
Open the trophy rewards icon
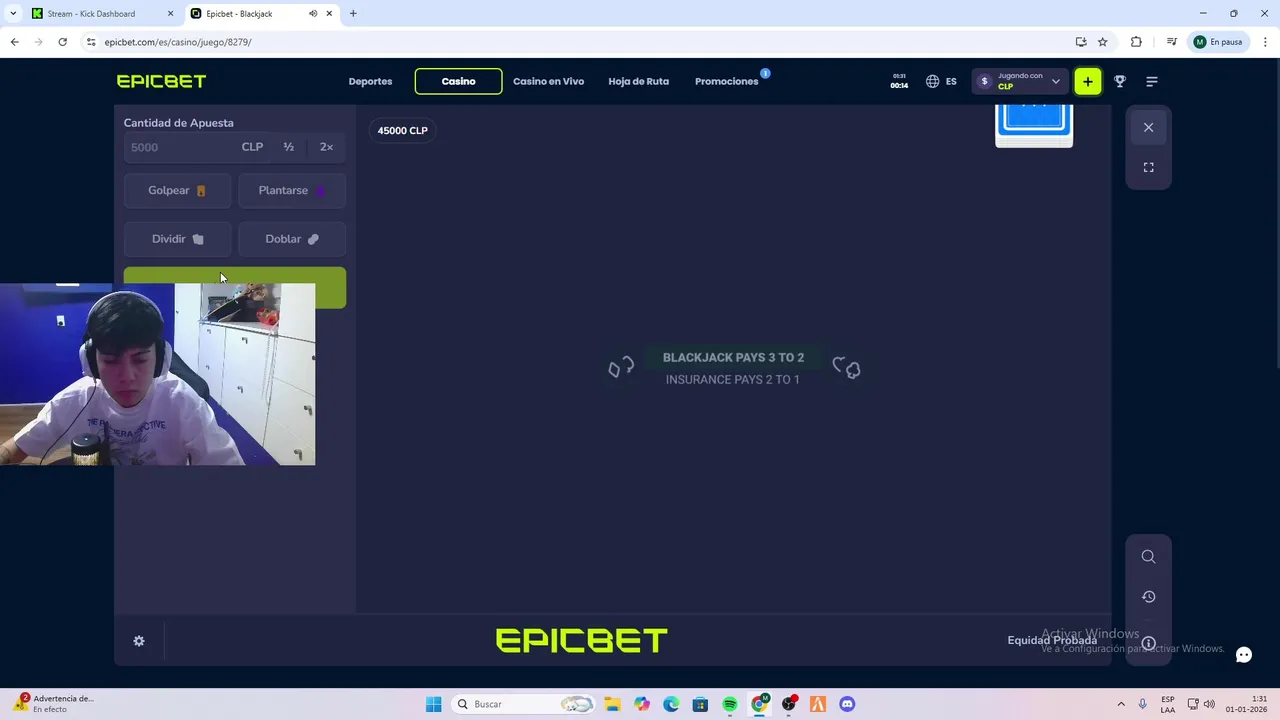(x=1120, y=81)
